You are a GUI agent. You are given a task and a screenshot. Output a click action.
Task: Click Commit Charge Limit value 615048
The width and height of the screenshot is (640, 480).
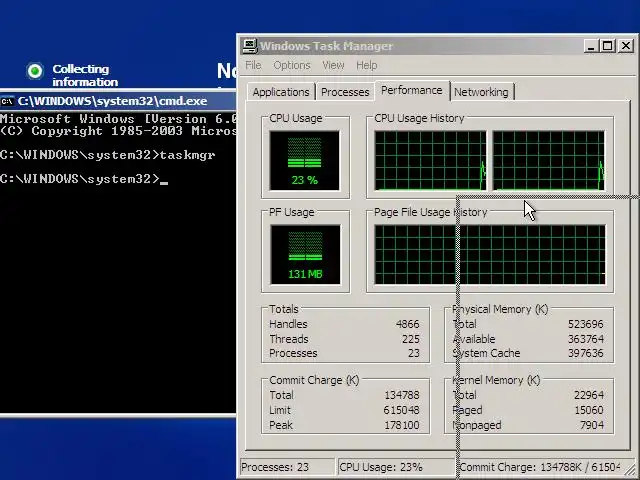point(401,410)
